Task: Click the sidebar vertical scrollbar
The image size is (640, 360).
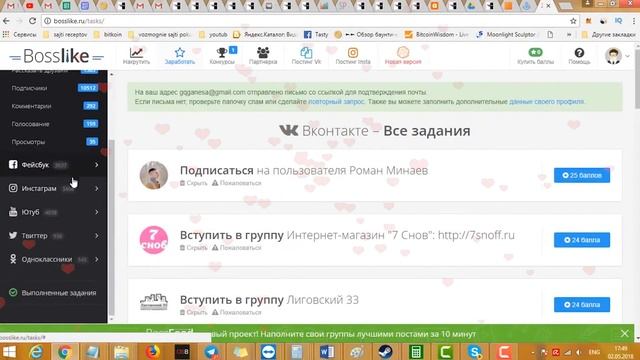Action: point(112,227)
